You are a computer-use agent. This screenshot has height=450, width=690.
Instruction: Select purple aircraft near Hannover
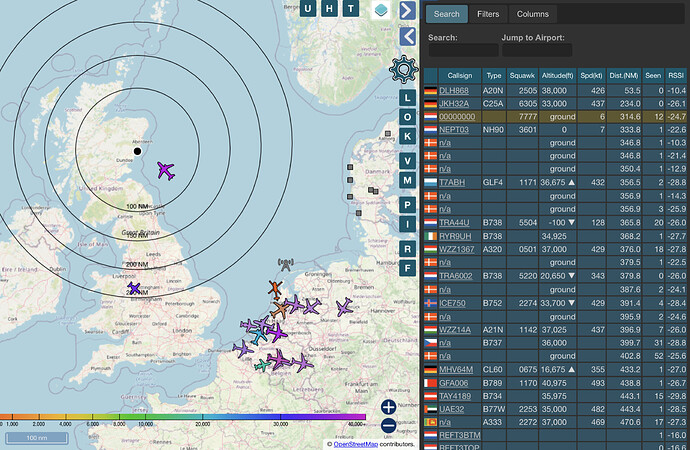344,307
